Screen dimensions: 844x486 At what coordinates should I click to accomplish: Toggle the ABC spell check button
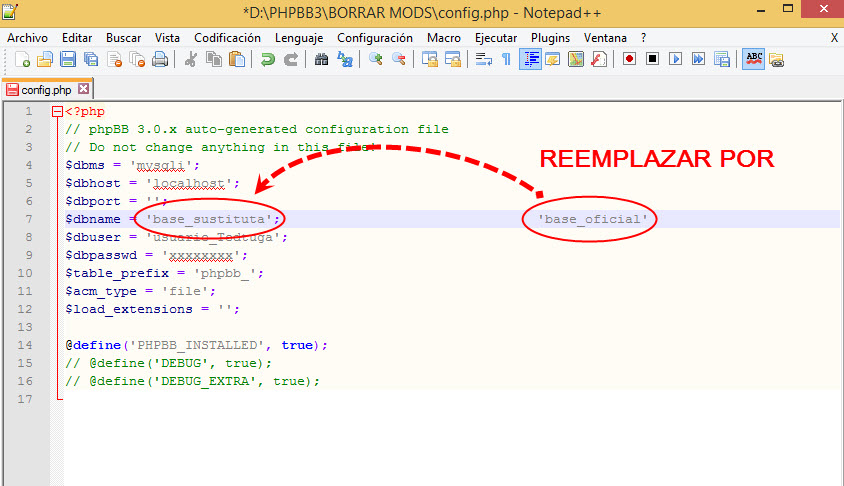(x=753, y=60)
